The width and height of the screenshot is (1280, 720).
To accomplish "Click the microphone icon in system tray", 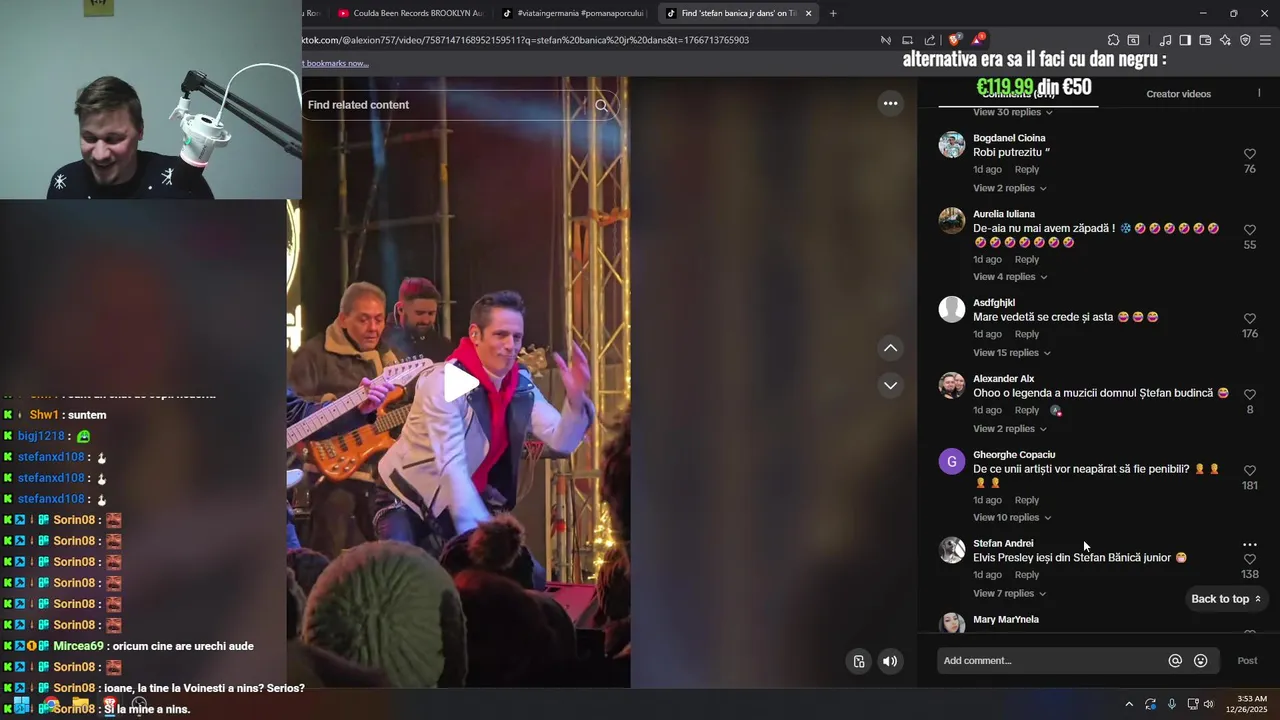I will [1171, 704].
